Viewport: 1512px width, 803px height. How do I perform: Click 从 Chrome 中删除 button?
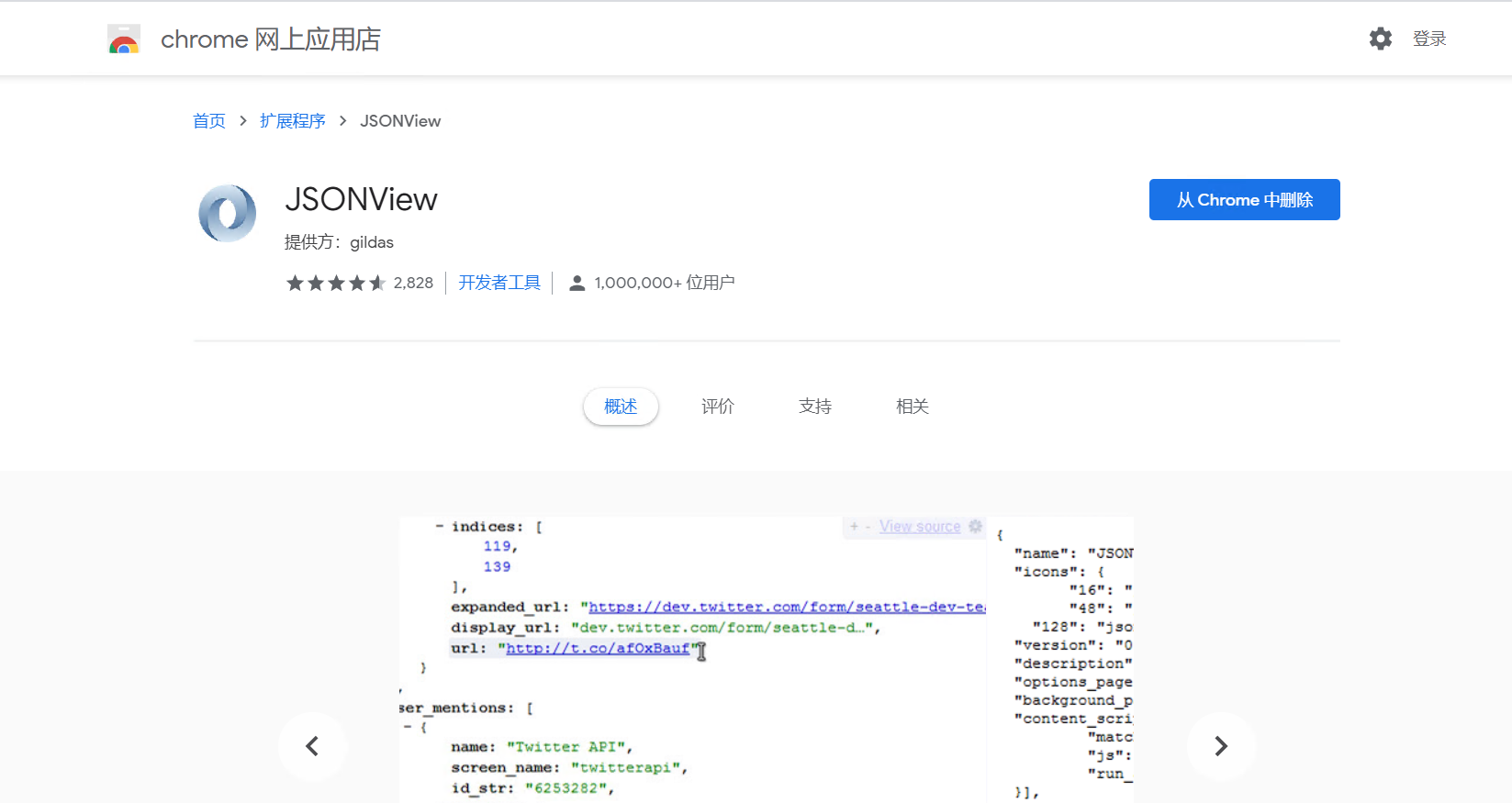pos(1244,200)
